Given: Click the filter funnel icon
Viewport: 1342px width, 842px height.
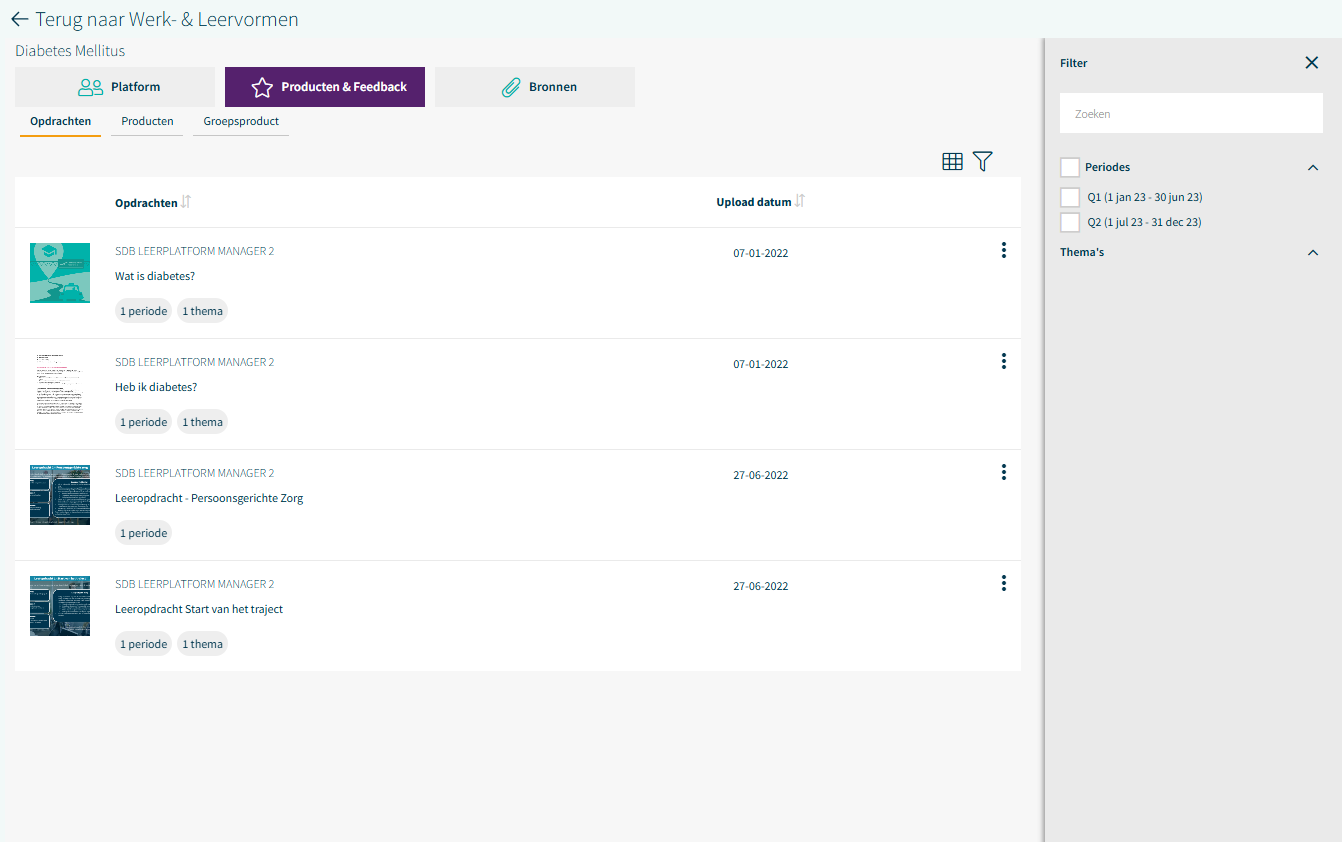Looking at the screenshot, I should click(x=982, y=162).
